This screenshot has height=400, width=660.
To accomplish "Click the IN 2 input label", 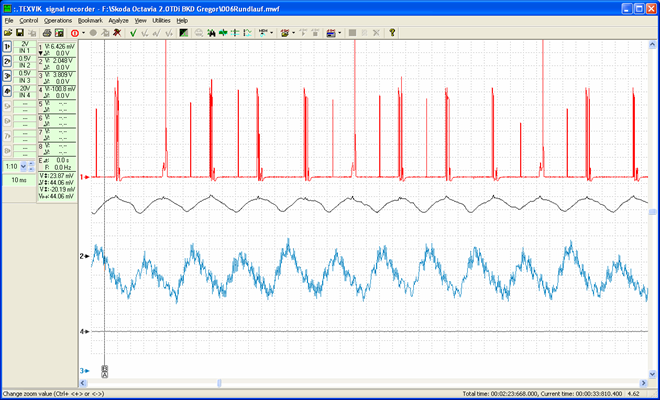I will [x=25, y=65].
